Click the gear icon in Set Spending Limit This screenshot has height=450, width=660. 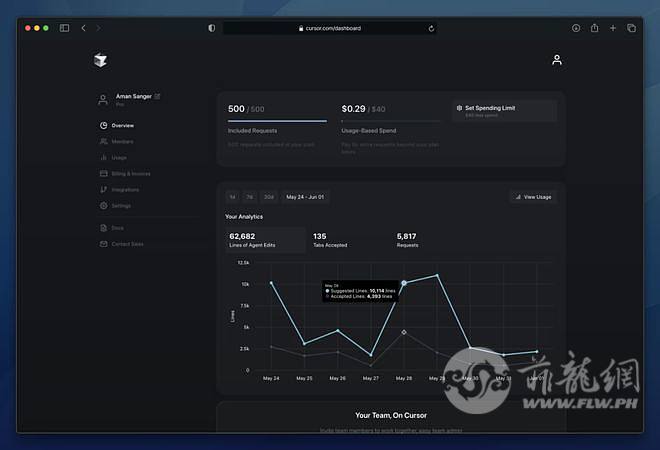(459, 108)
